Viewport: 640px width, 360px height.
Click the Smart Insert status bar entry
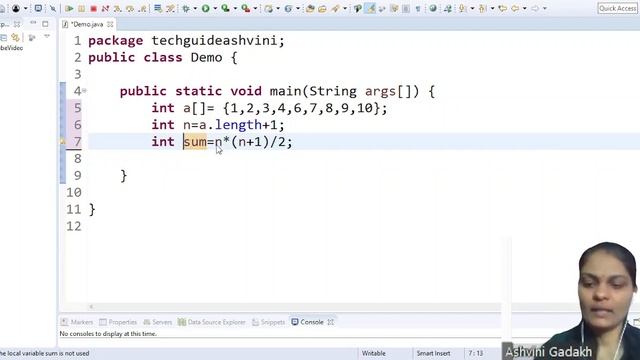(433, 353)
